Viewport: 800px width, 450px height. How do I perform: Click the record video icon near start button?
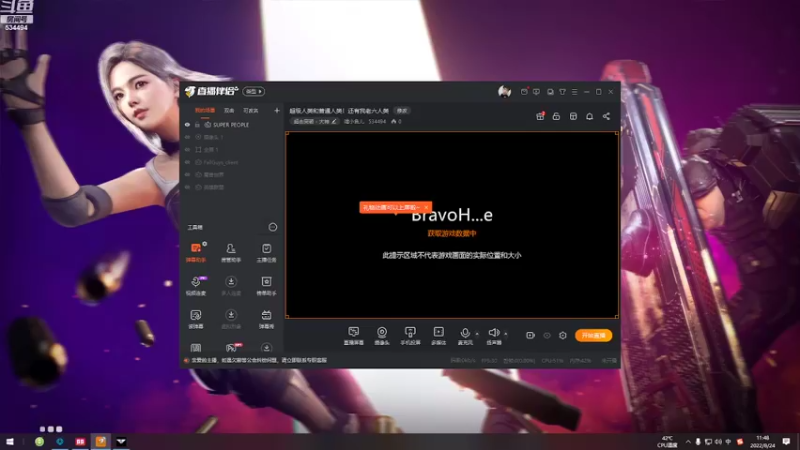point(530,335)
